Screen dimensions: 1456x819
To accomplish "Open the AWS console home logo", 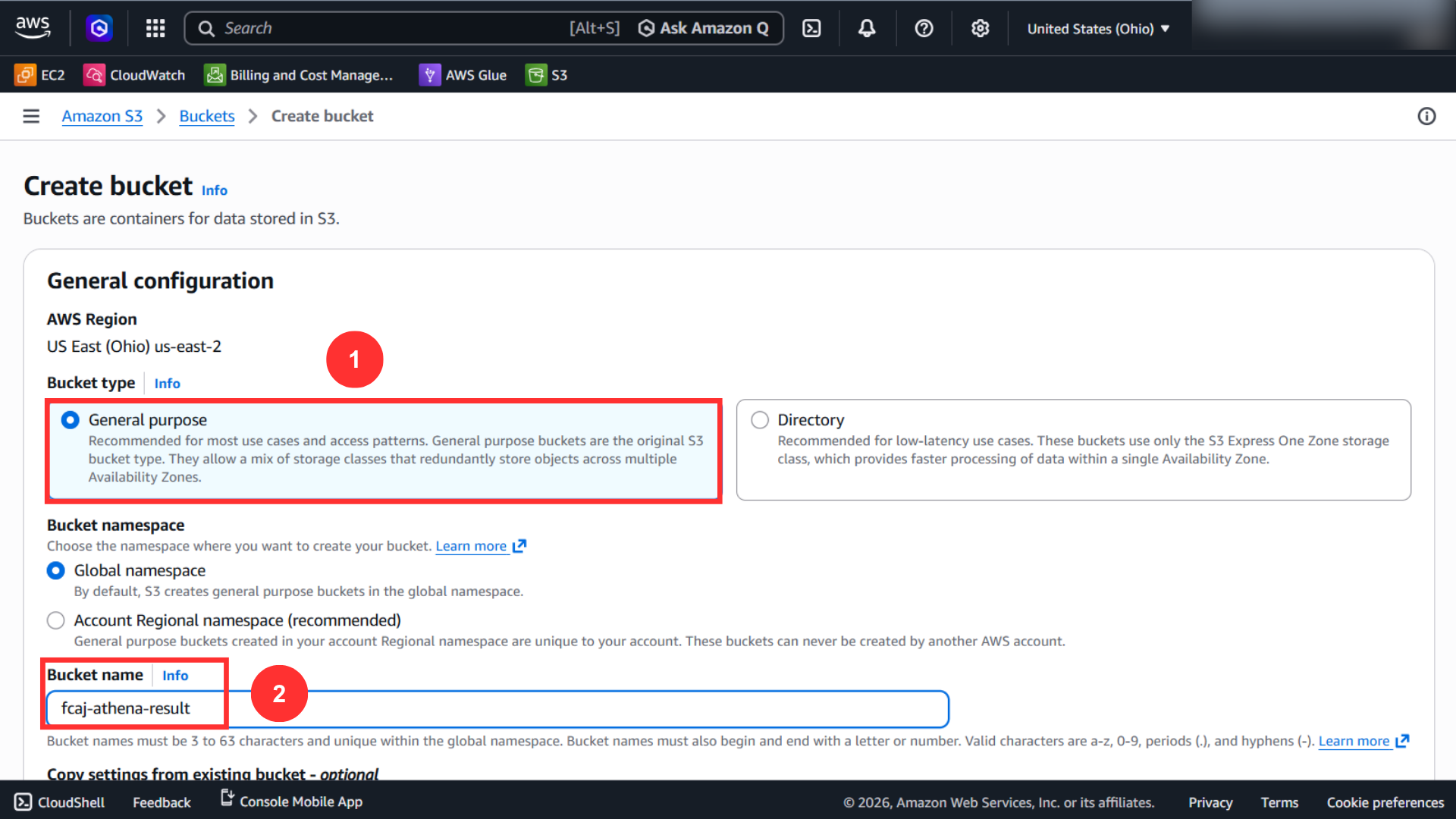I will pos(33,28).
